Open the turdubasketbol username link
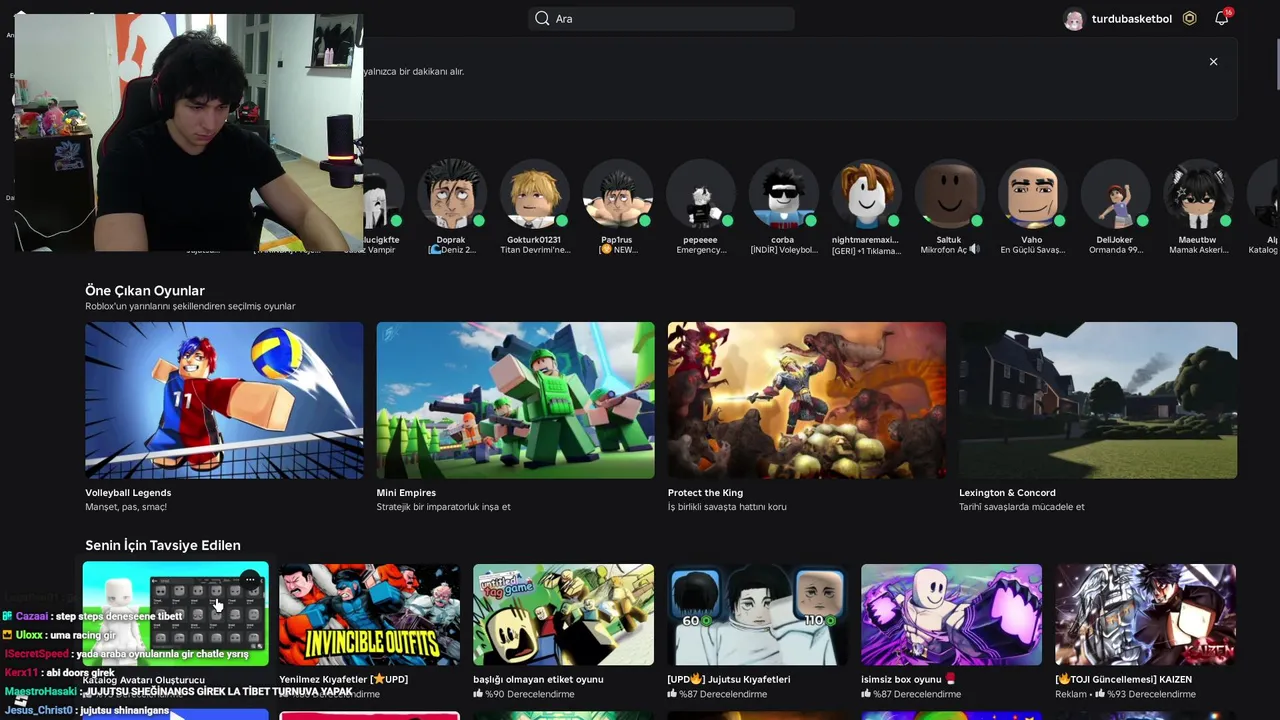1280x720 pixels. coord(1131,19)
